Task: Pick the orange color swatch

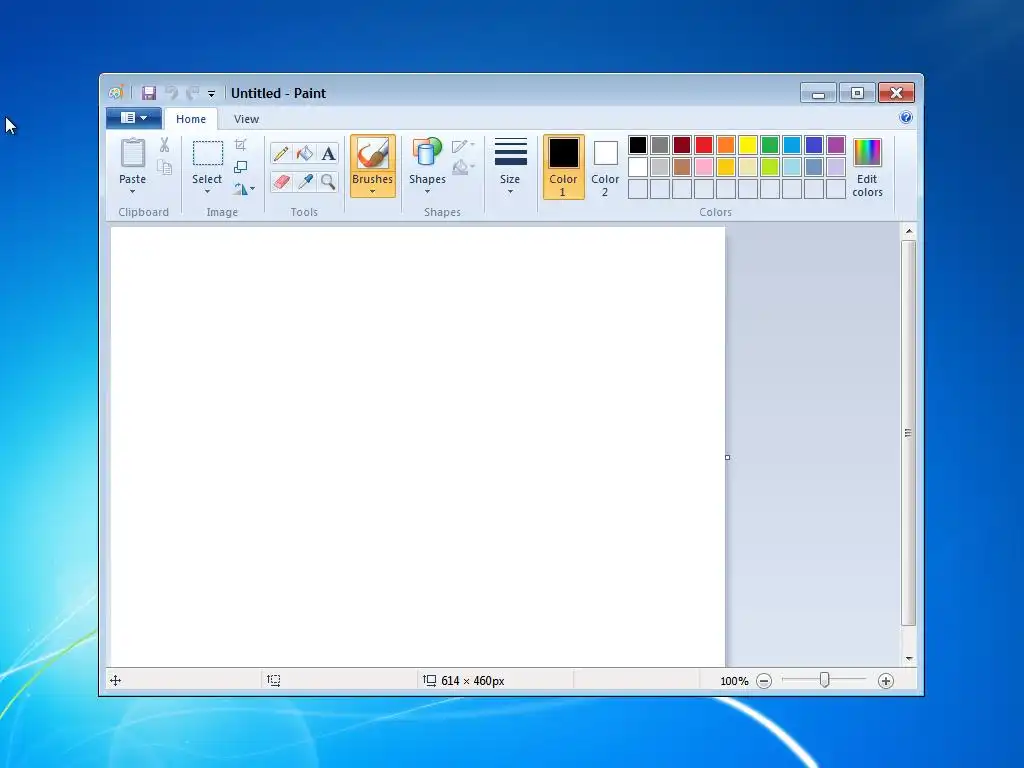Action: click(726, 145)
